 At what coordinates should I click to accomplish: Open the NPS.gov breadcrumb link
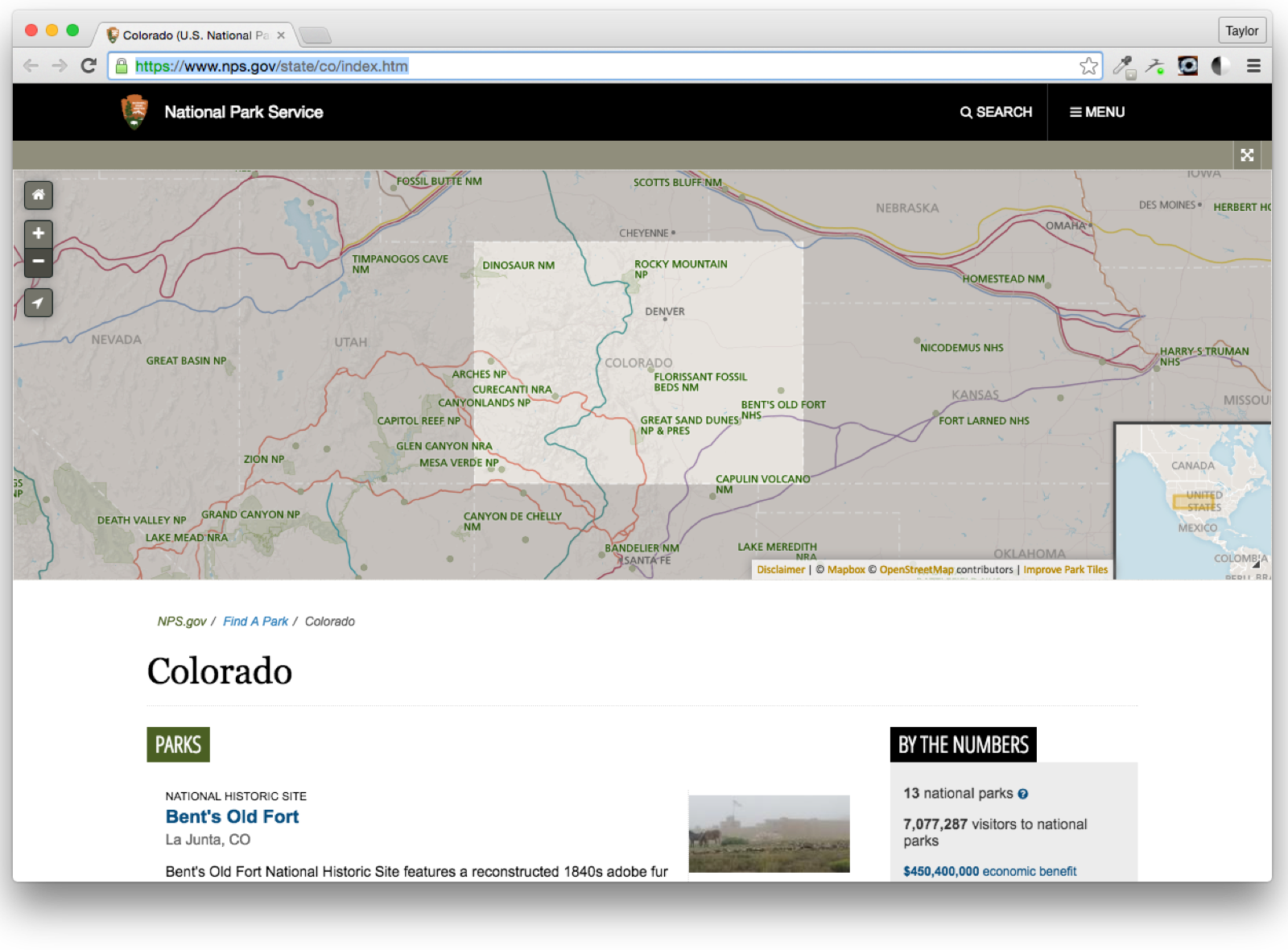pyautogui.click(x=182, y=622)
